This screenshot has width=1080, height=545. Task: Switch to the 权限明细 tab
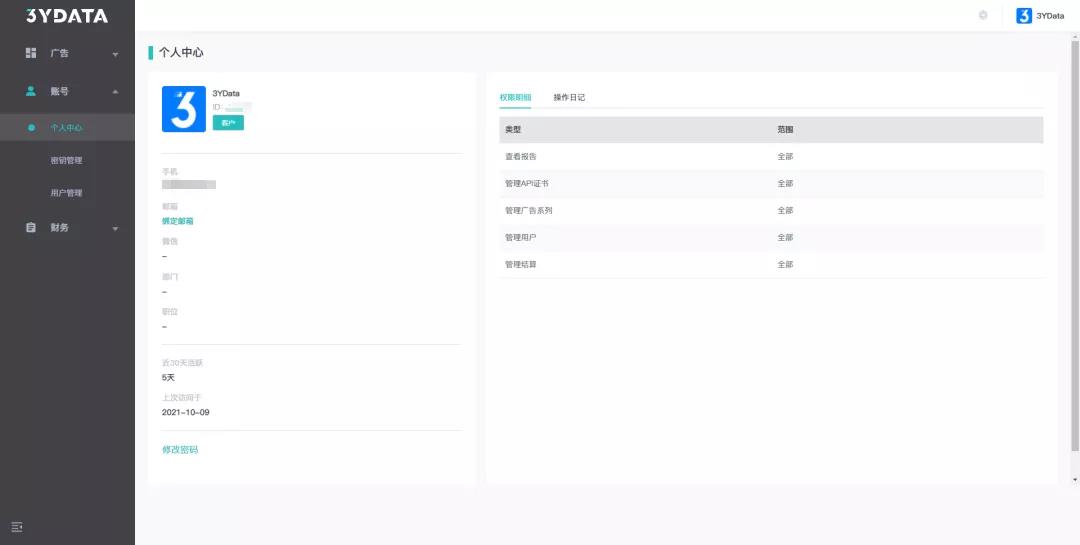[515, 97]
